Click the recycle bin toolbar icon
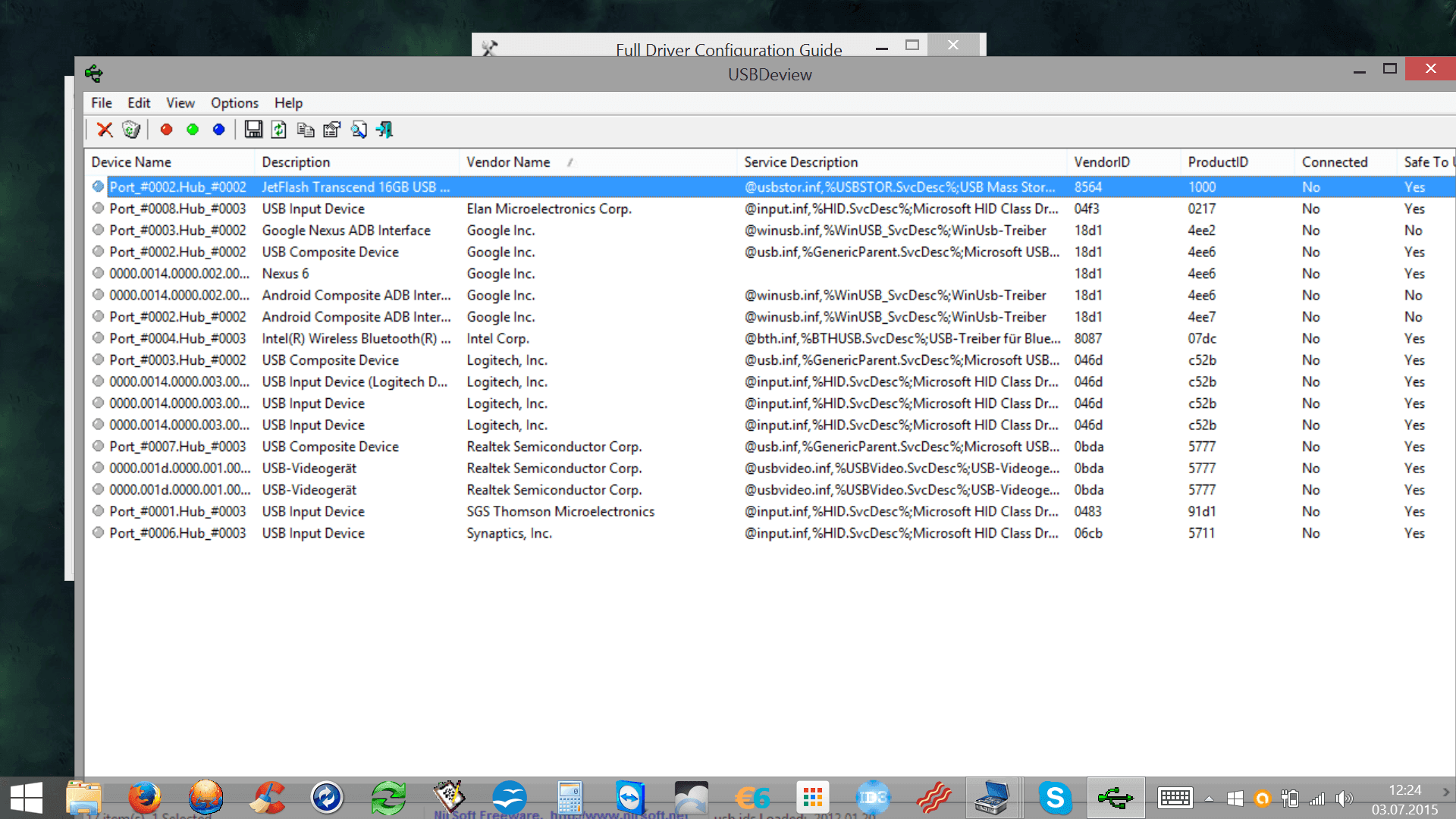This screenshot has height=819, width=1456. (131, 130)
